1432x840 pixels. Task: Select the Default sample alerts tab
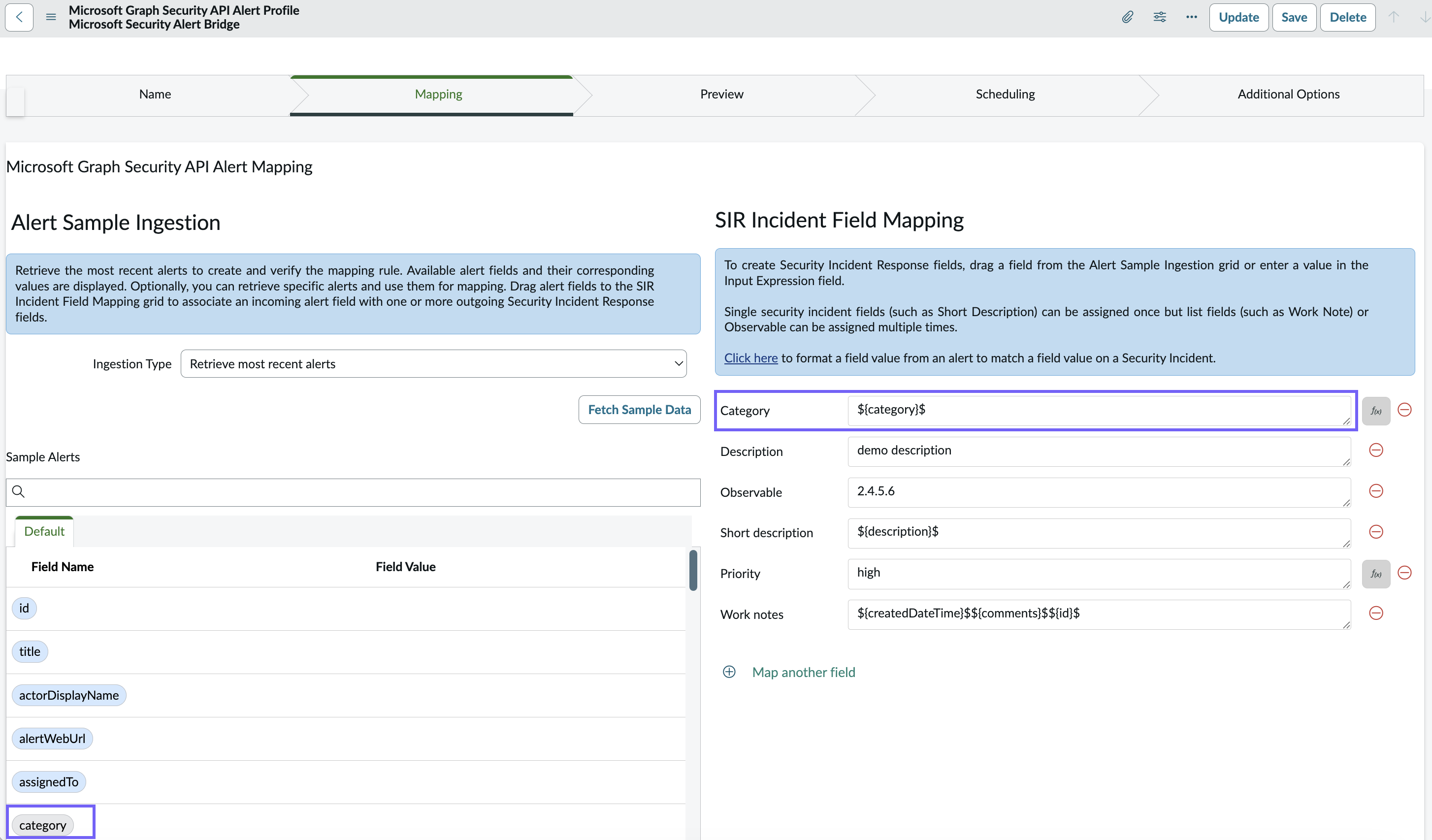point(44,531)
